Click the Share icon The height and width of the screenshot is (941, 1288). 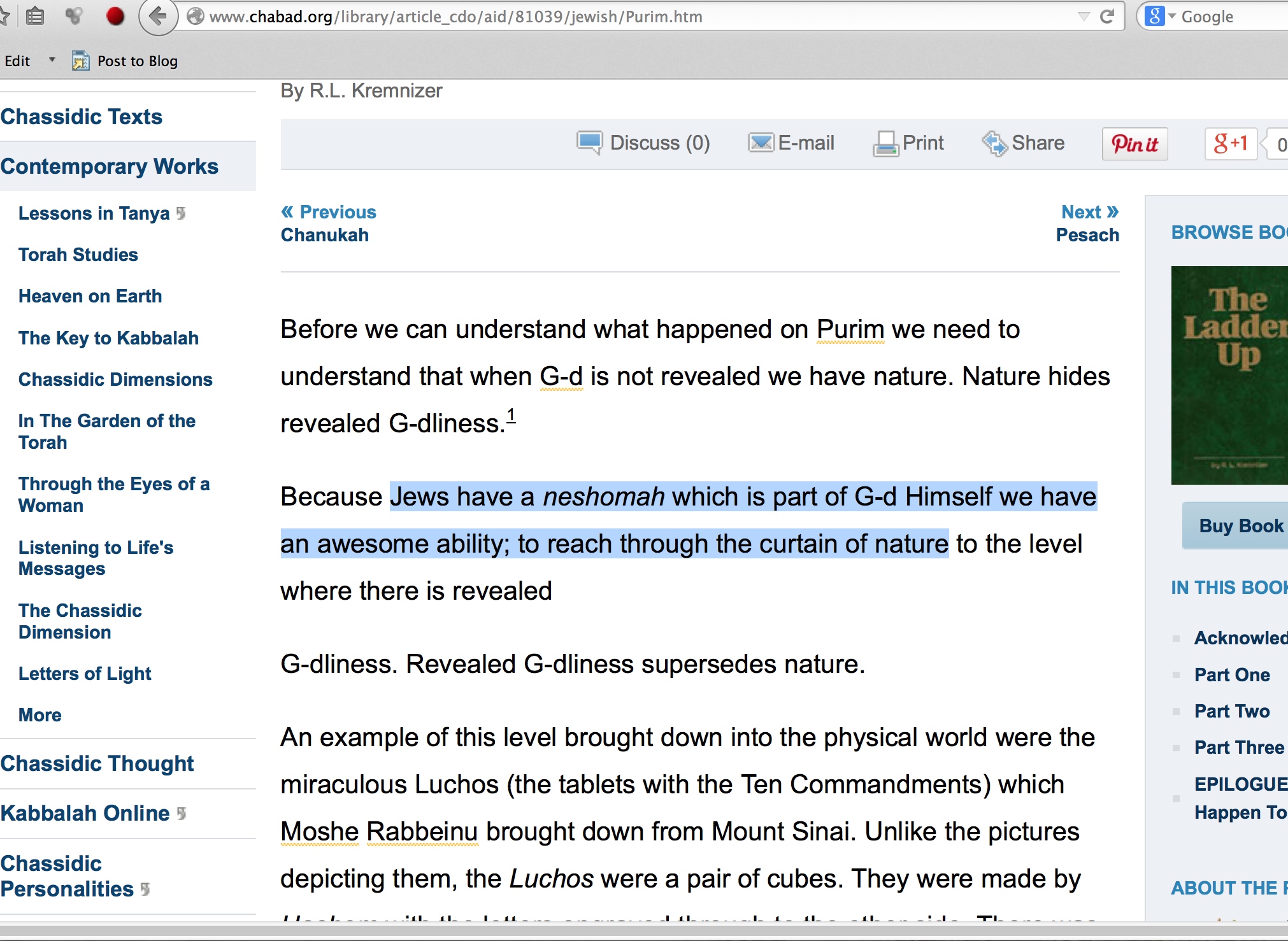tap(994, 143)
